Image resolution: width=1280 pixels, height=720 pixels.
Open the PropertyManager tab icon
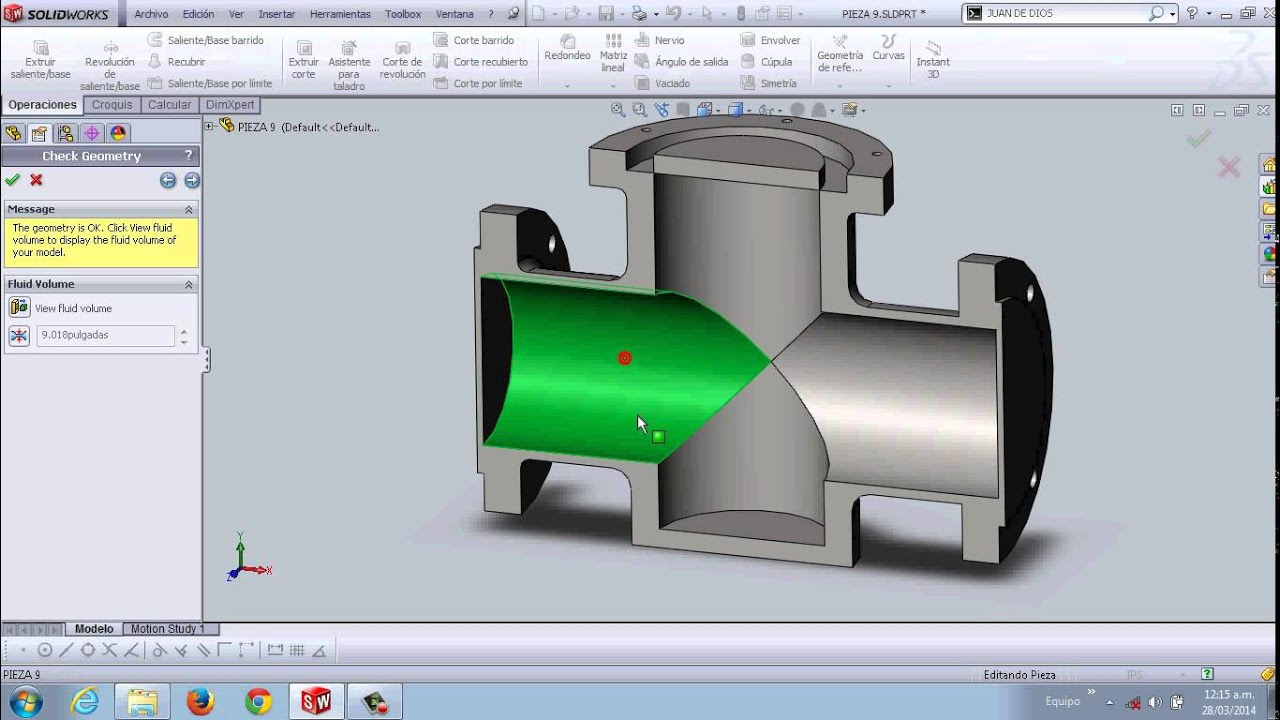[x=39, y=133]
